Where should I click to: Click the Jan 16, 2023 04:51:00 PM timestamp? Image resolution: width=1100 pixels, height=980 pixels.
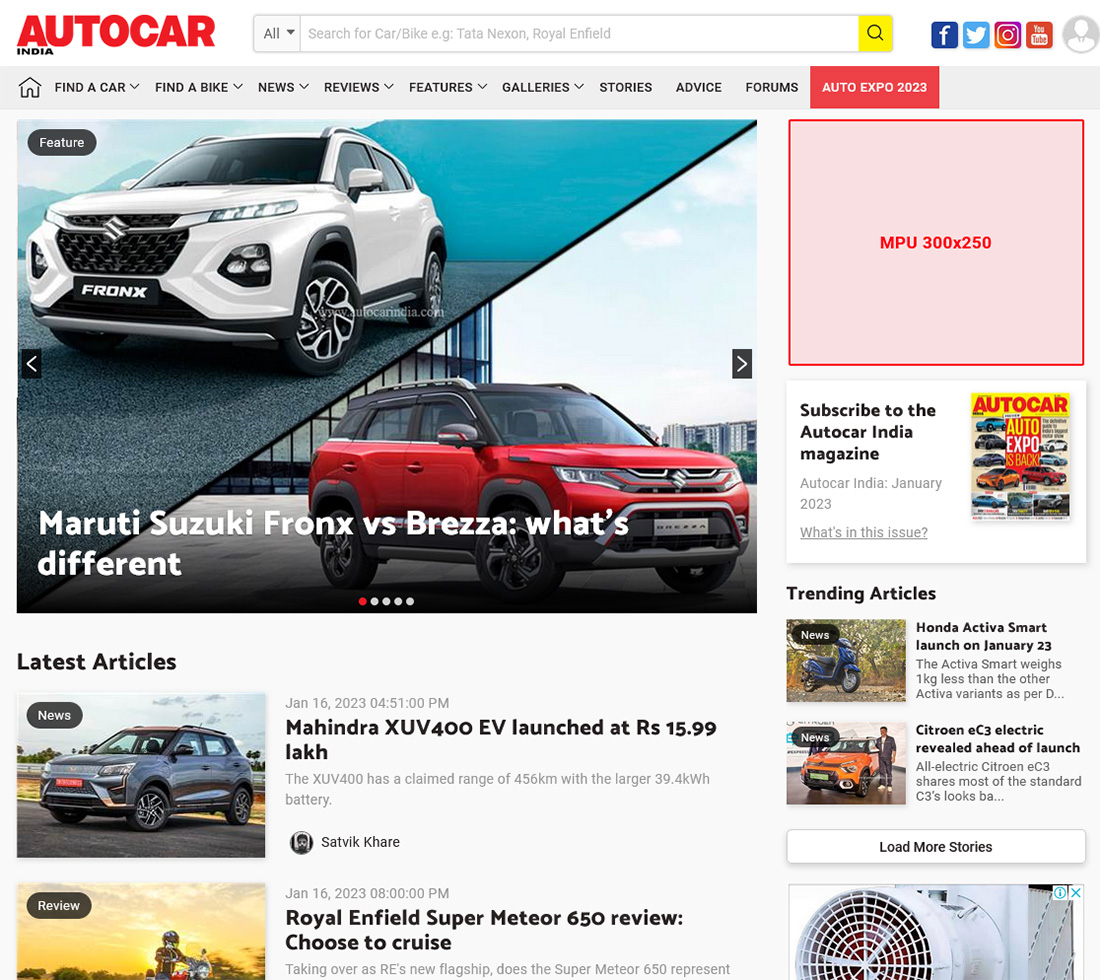click(367, 703)
